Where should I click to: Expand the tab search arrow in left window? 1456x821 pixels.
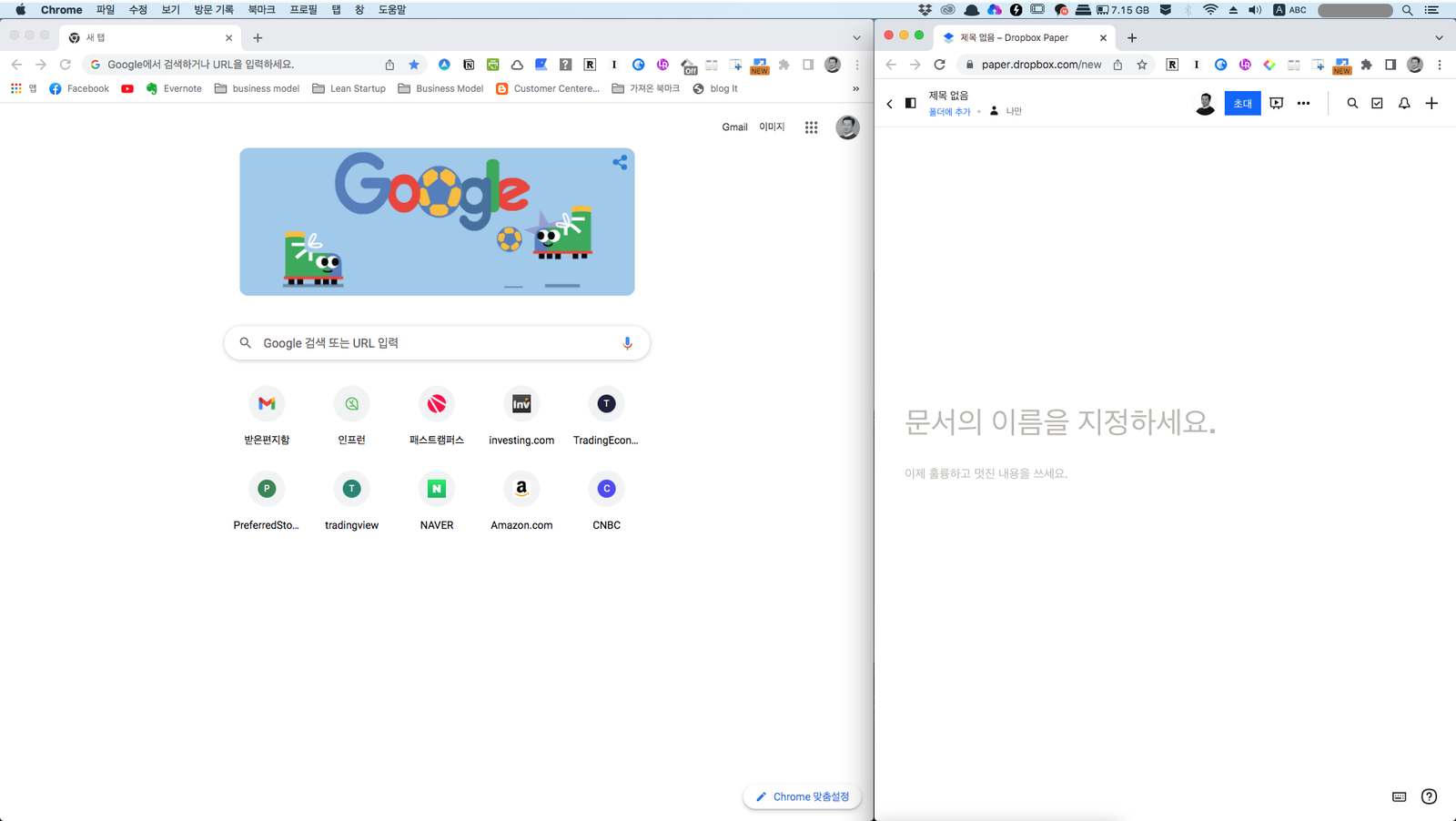pos(856,37)
